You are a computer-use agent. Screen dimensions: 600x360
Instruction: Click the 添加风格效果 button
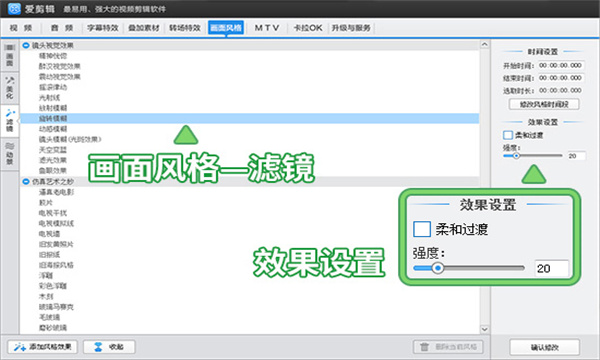[x=42, y=347]
